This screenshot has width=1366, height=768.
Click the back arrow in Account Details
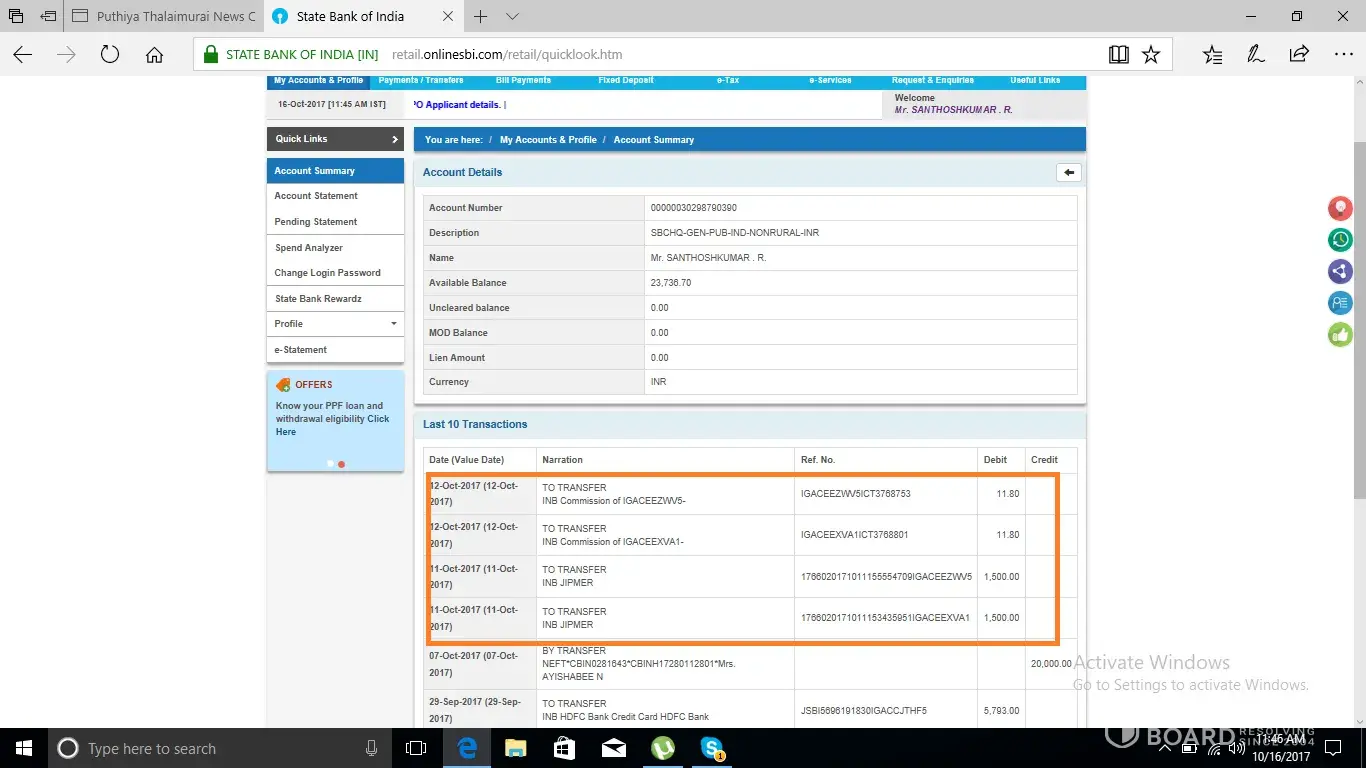(x=1068, y=173)
